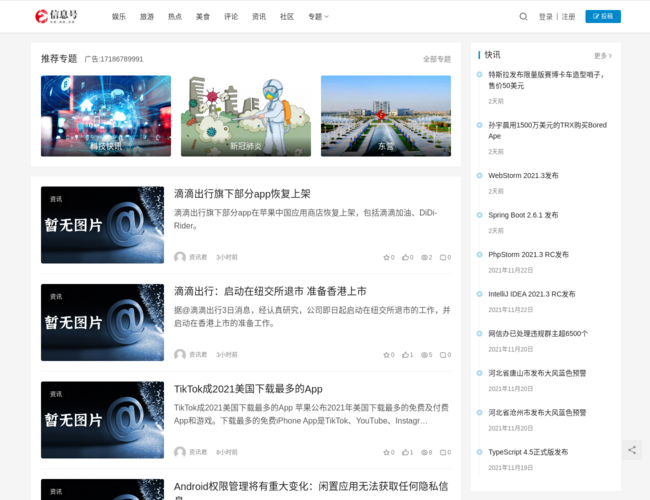The height and width of the screenshot is (500, 650).
Task: Click the blue 投稿 button
Action: (603, 16)
